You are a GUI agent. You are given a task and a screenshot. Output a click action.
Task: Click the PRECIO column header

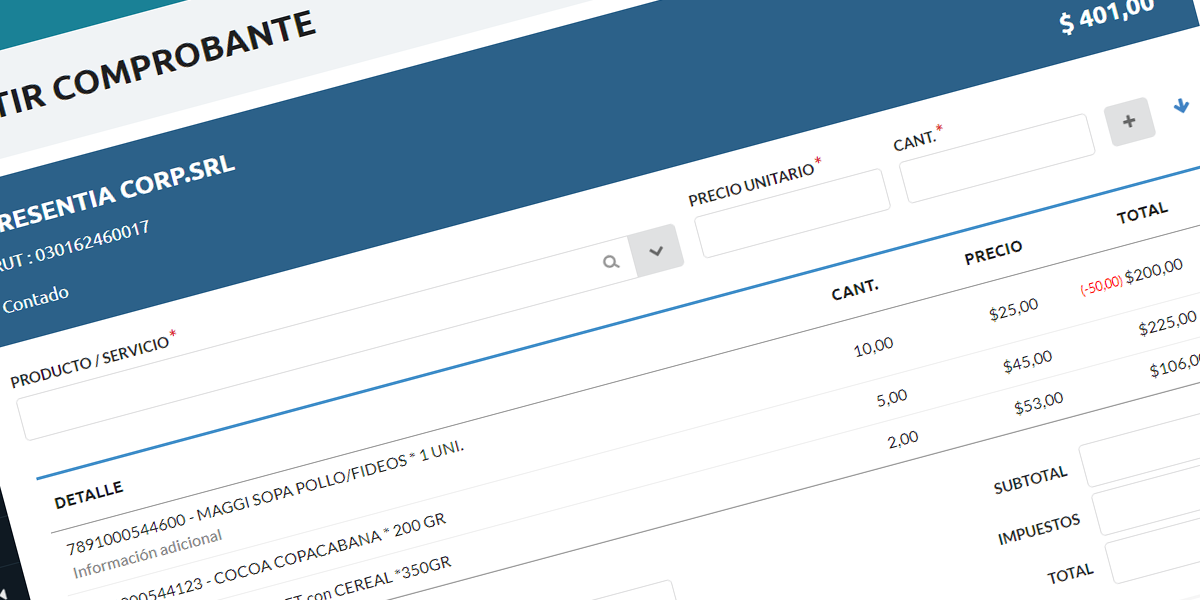993,253
